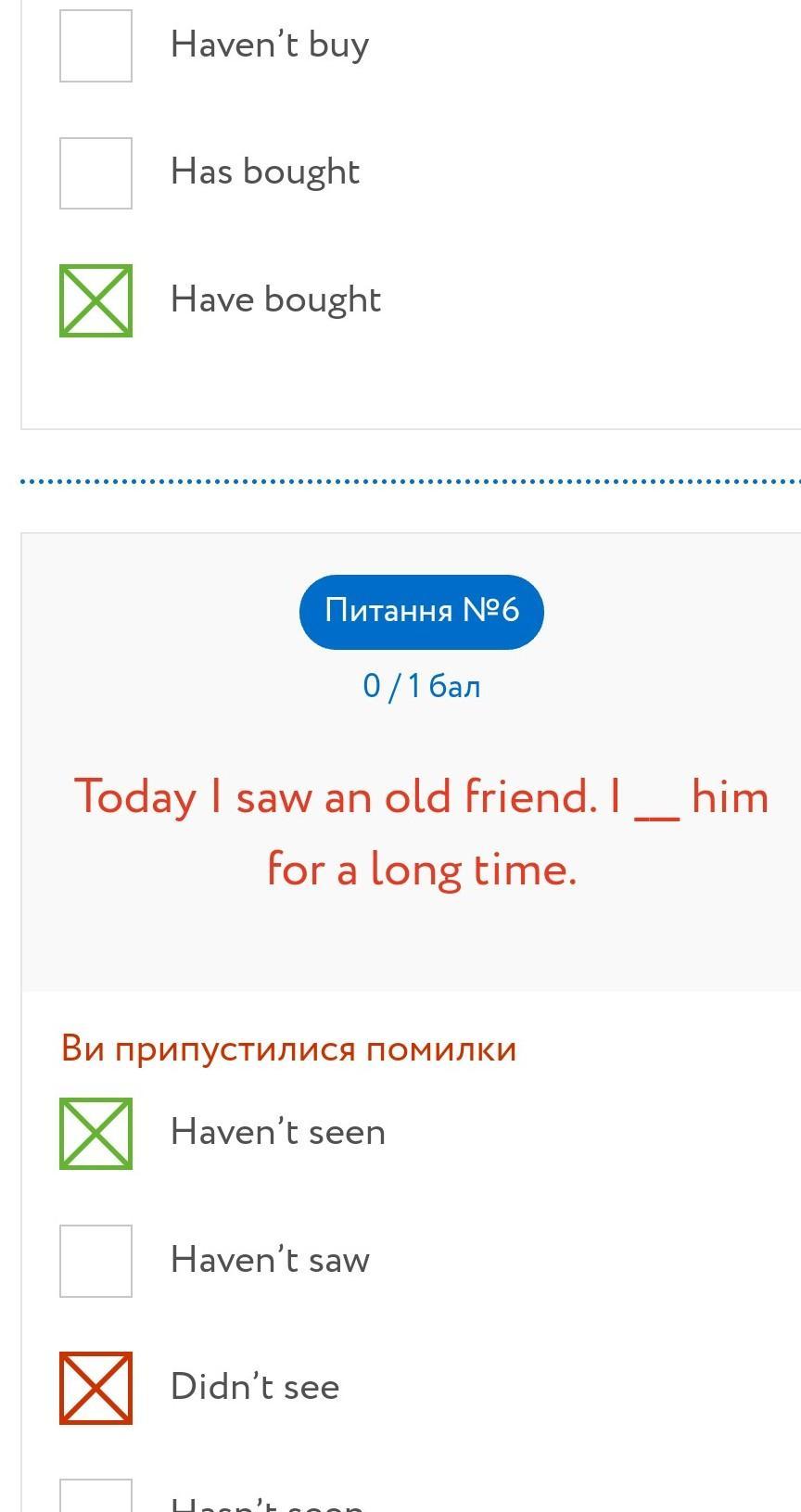Select the "Haven't seen" answer label

click(277, 1132)
